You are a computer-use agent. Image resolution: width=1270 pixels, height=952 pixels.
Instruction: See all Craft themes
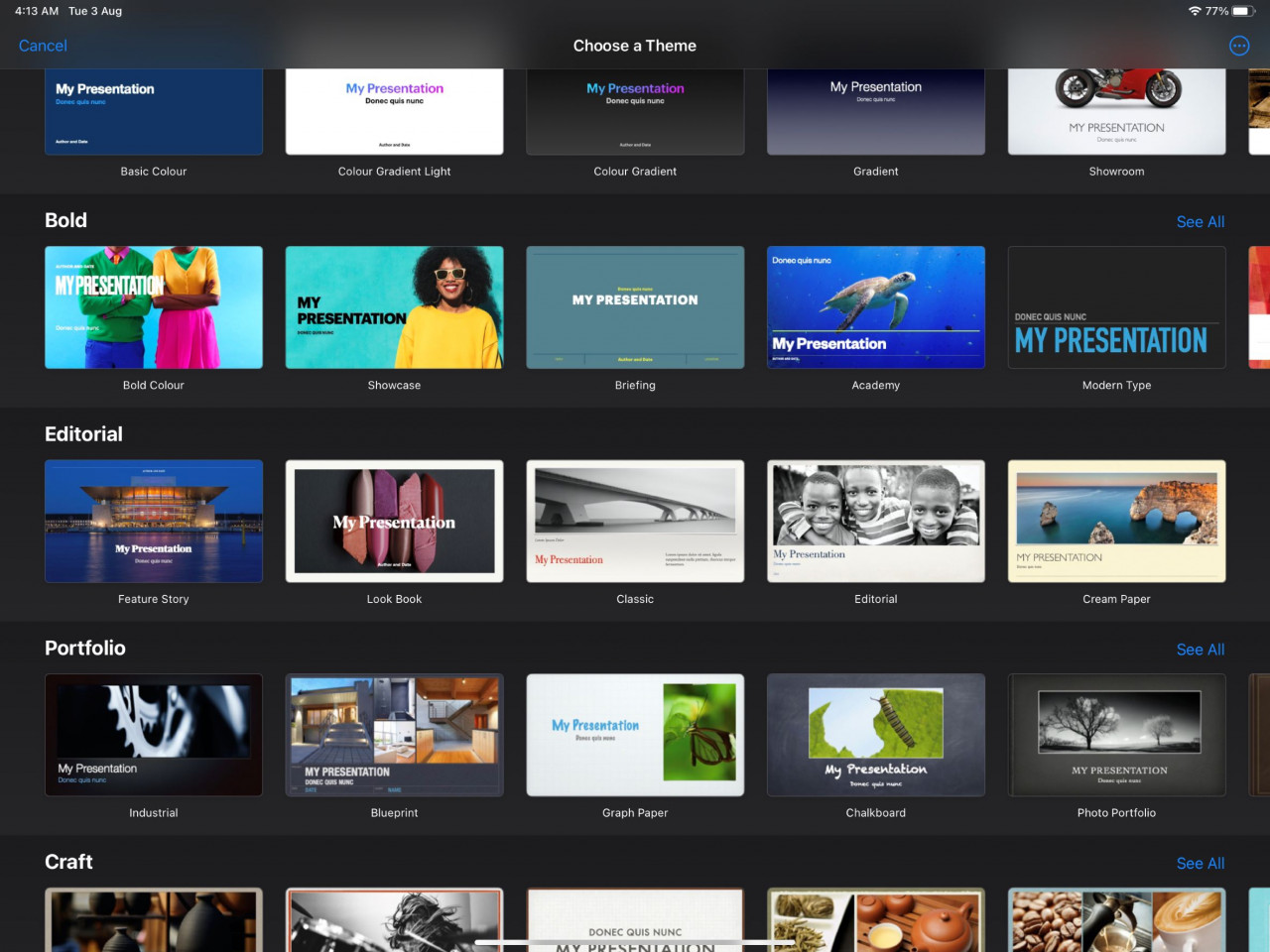(1201, 864)
